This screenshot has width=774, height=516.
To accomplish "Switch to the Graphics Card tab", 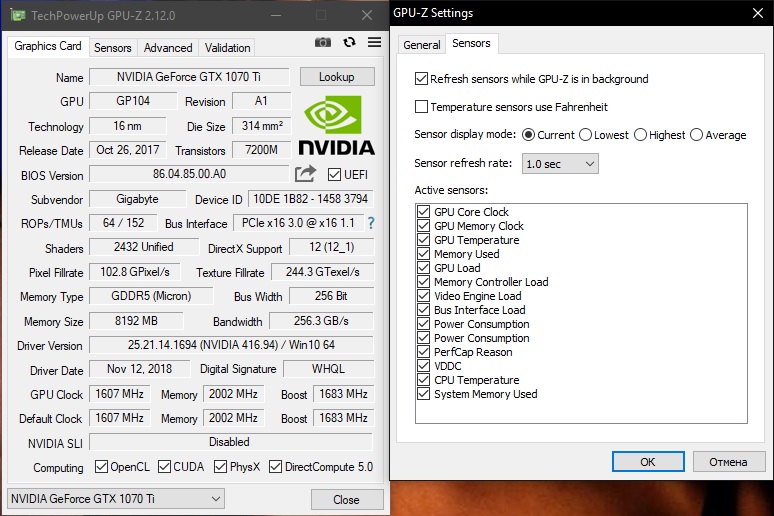I will 48,46.
